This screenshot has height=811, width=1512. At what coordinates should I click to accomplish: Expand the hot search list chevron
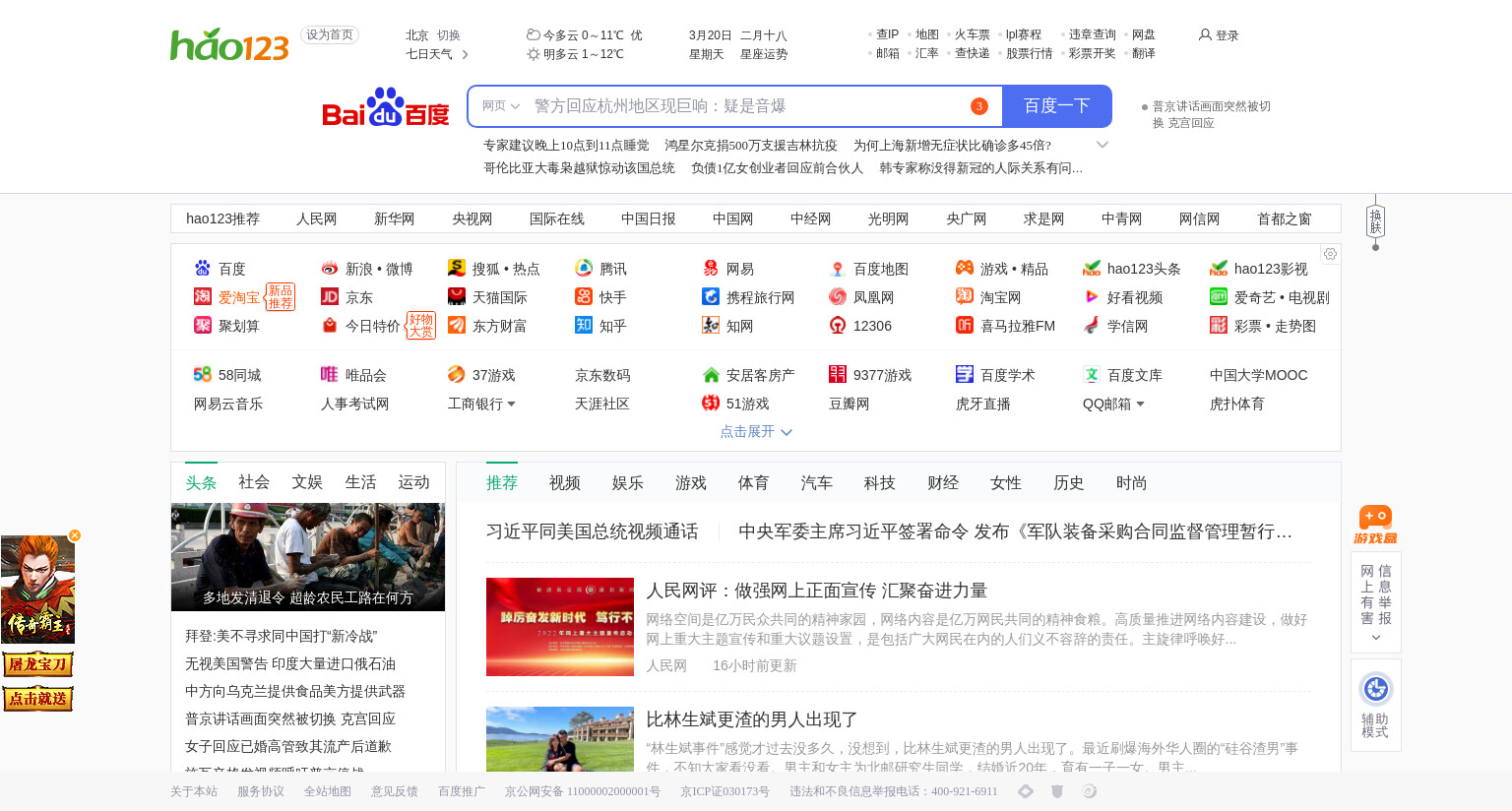pos(1102,145)
